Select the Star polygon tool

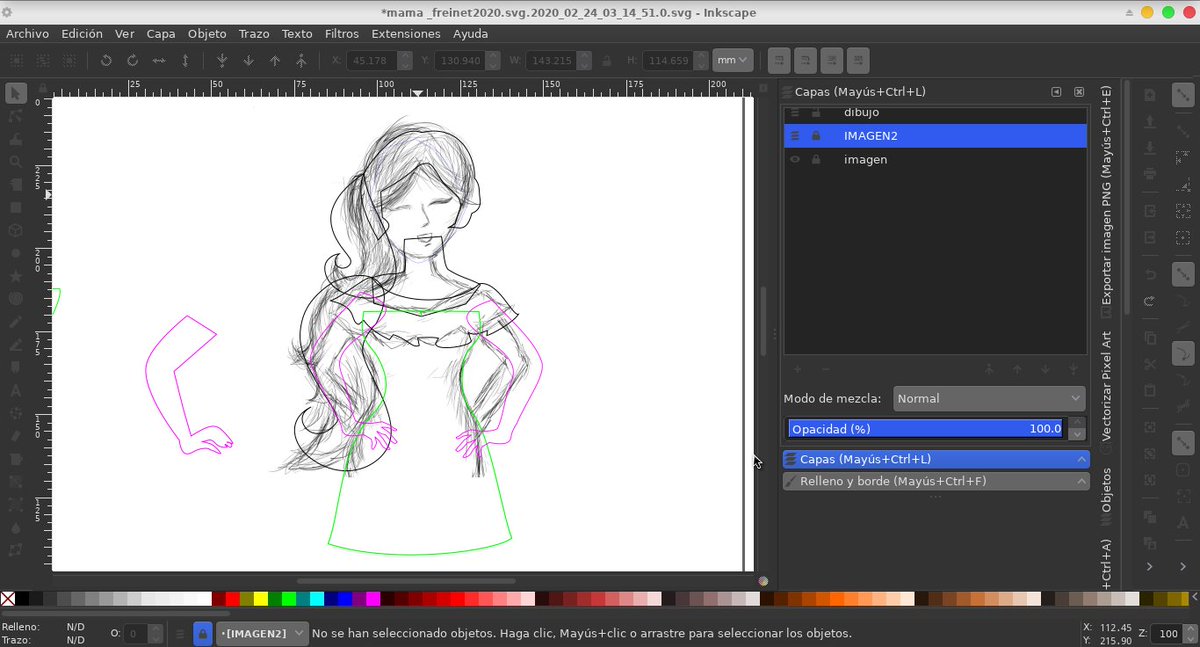click(15, 275)
